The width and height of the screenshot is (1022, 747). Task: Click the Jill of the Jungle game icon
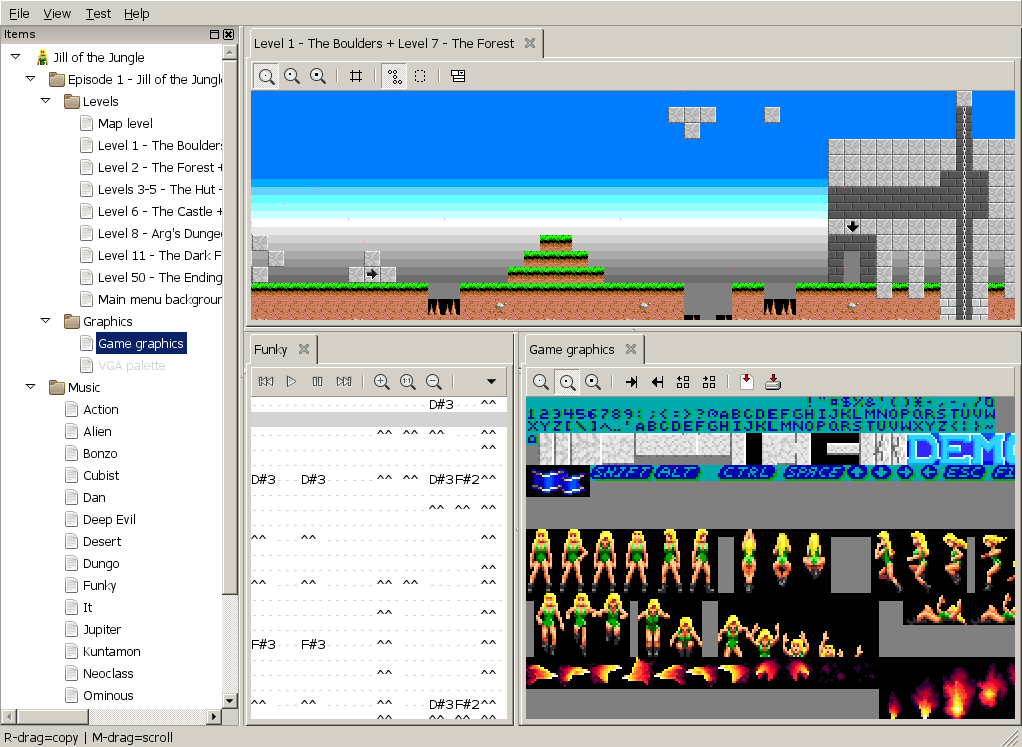click(42, 57)
